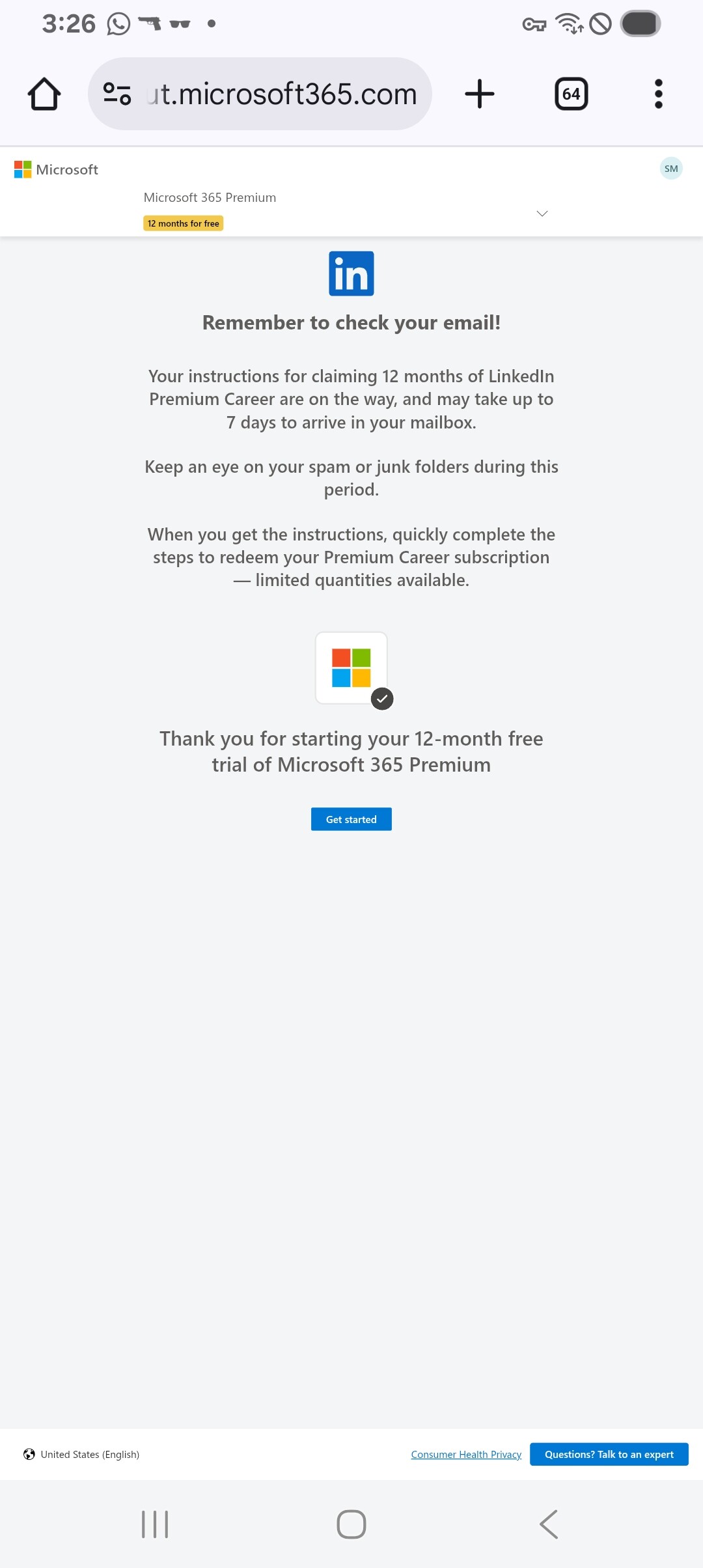Tap the microsoft365.com address bar
703x1568 pixels.
[x=281, y=94]
